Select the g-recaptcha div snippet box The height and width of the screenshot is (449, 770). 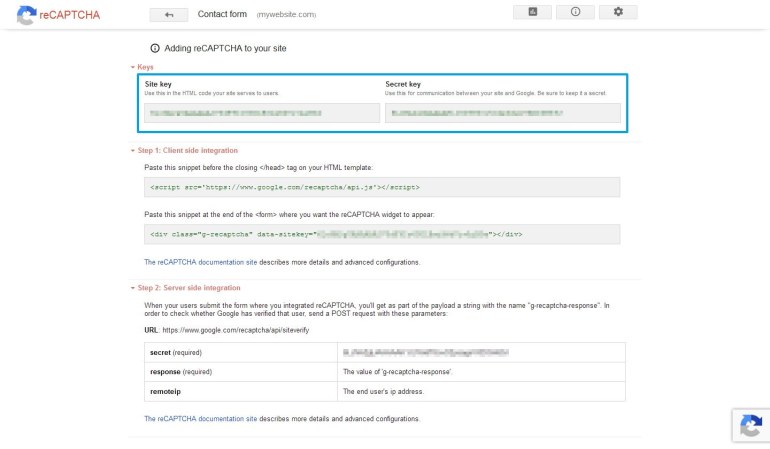[382, 234]
